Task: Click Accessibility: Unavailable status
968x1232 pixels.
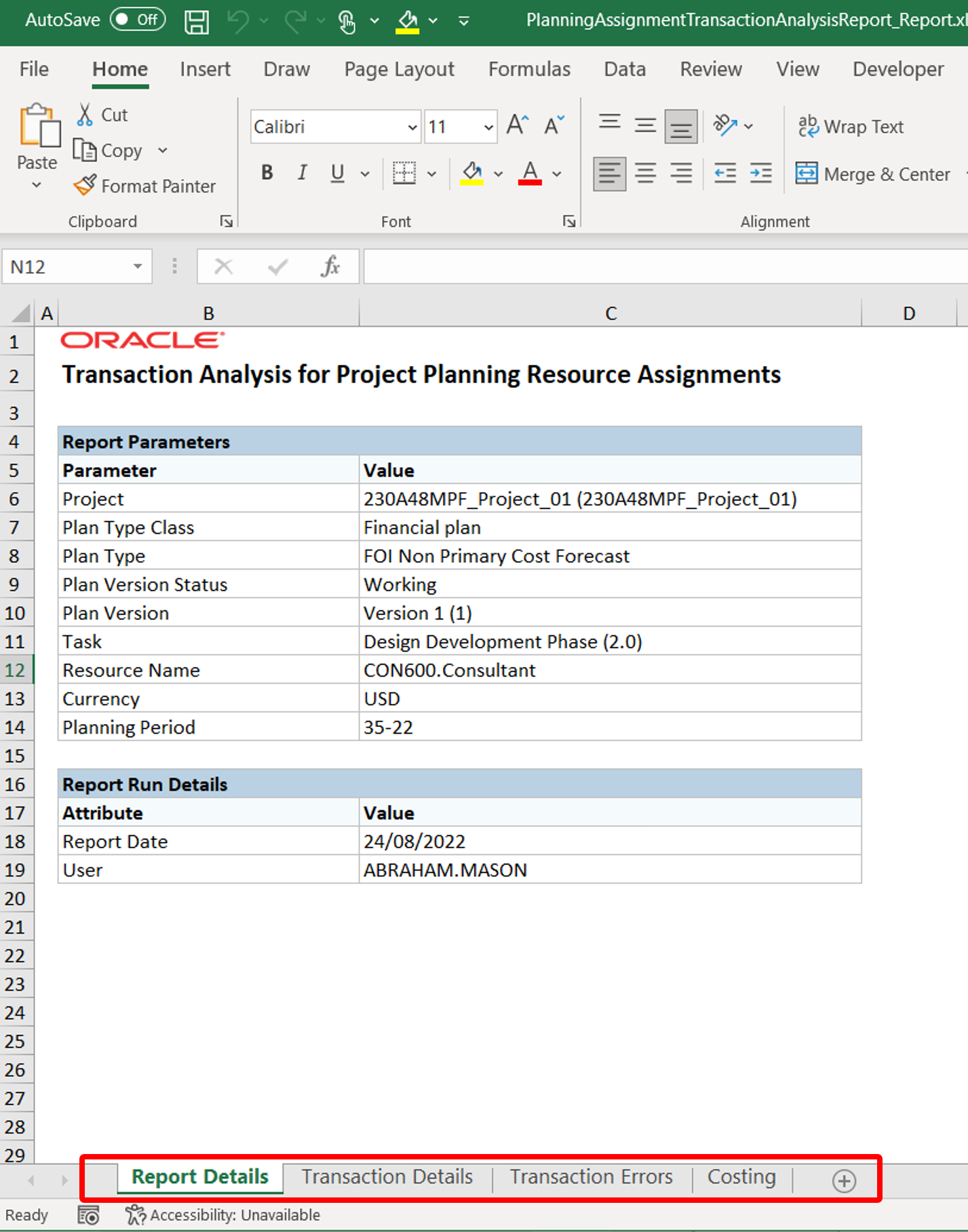Action: pyautogui.click(x=223, y=1215)
